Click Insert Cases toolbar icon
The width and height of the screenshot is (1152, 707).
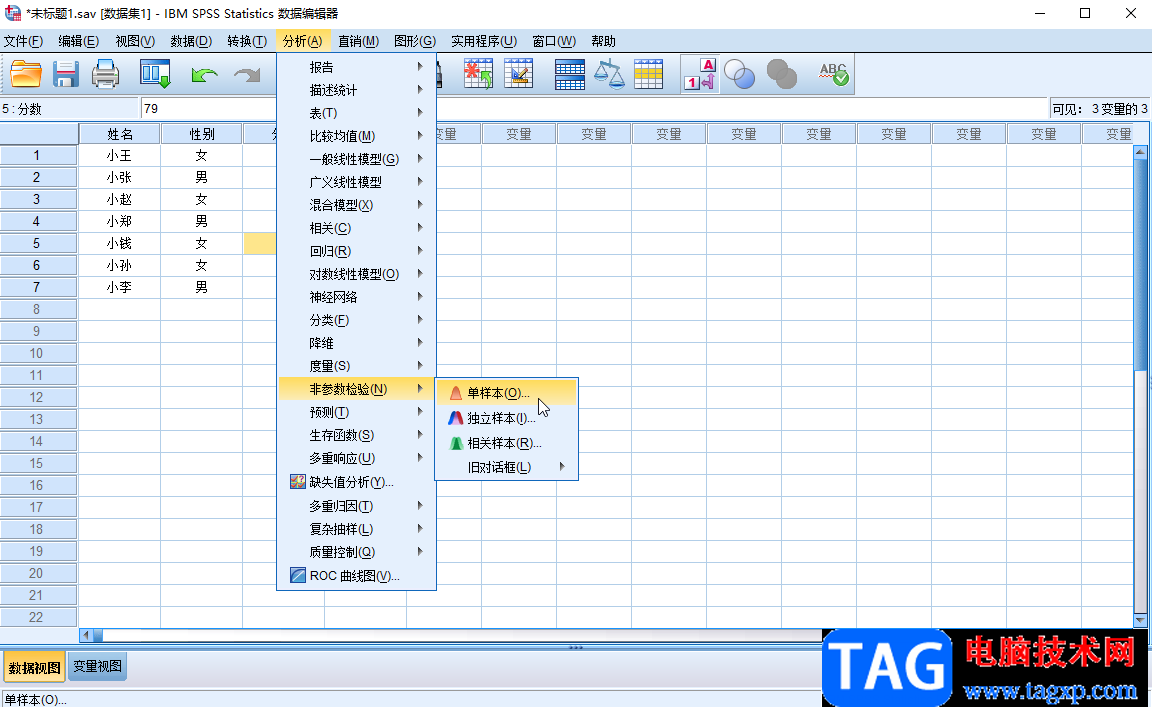[478, 74]
